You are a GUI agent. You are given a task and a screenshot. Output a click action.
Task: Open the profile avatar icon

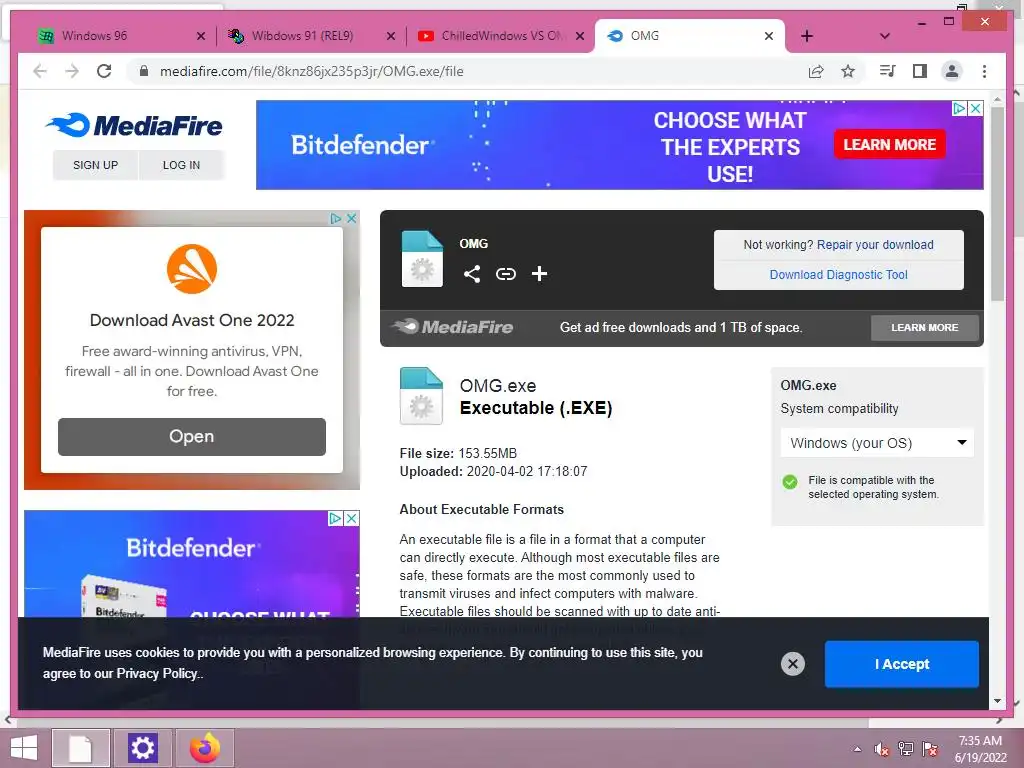click(x=952, y=71)
